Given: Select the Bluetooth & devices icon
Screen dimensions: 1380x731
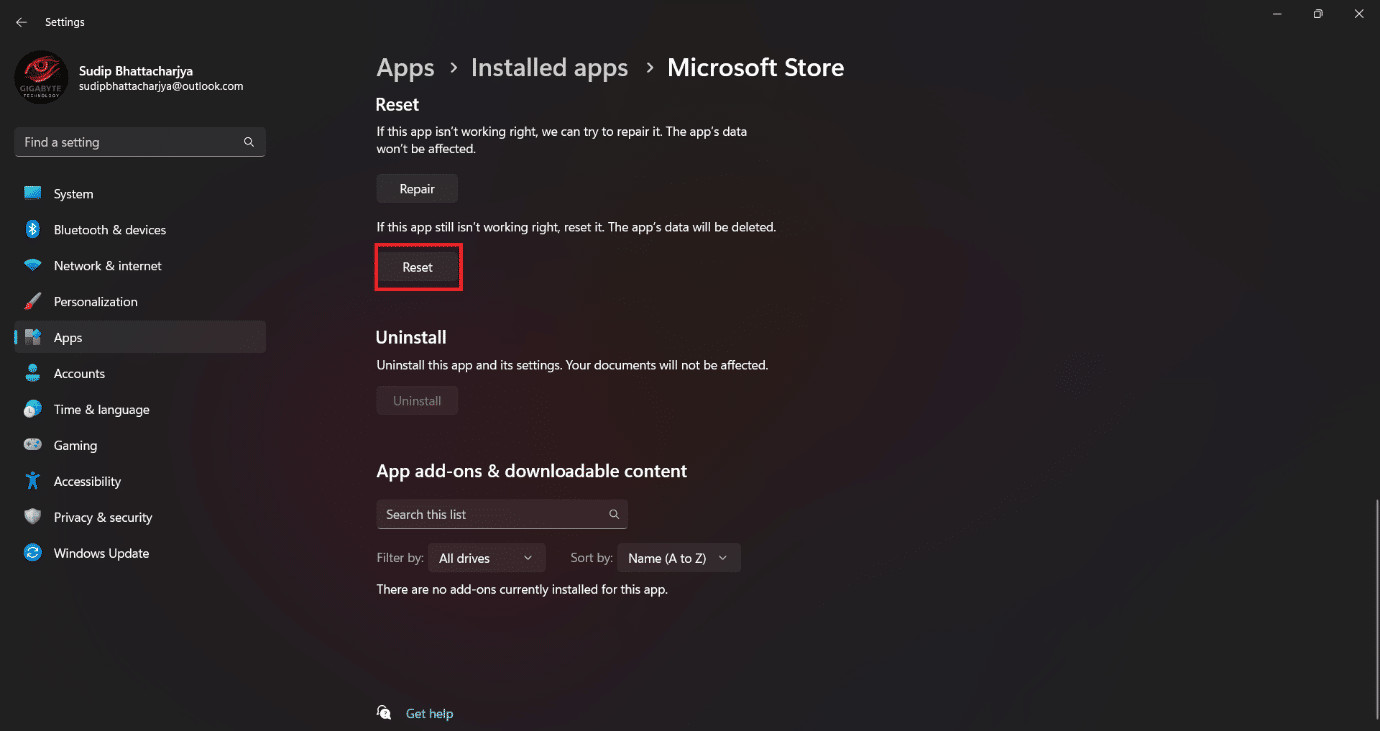Looking at the screenshot, I should 33,229.
